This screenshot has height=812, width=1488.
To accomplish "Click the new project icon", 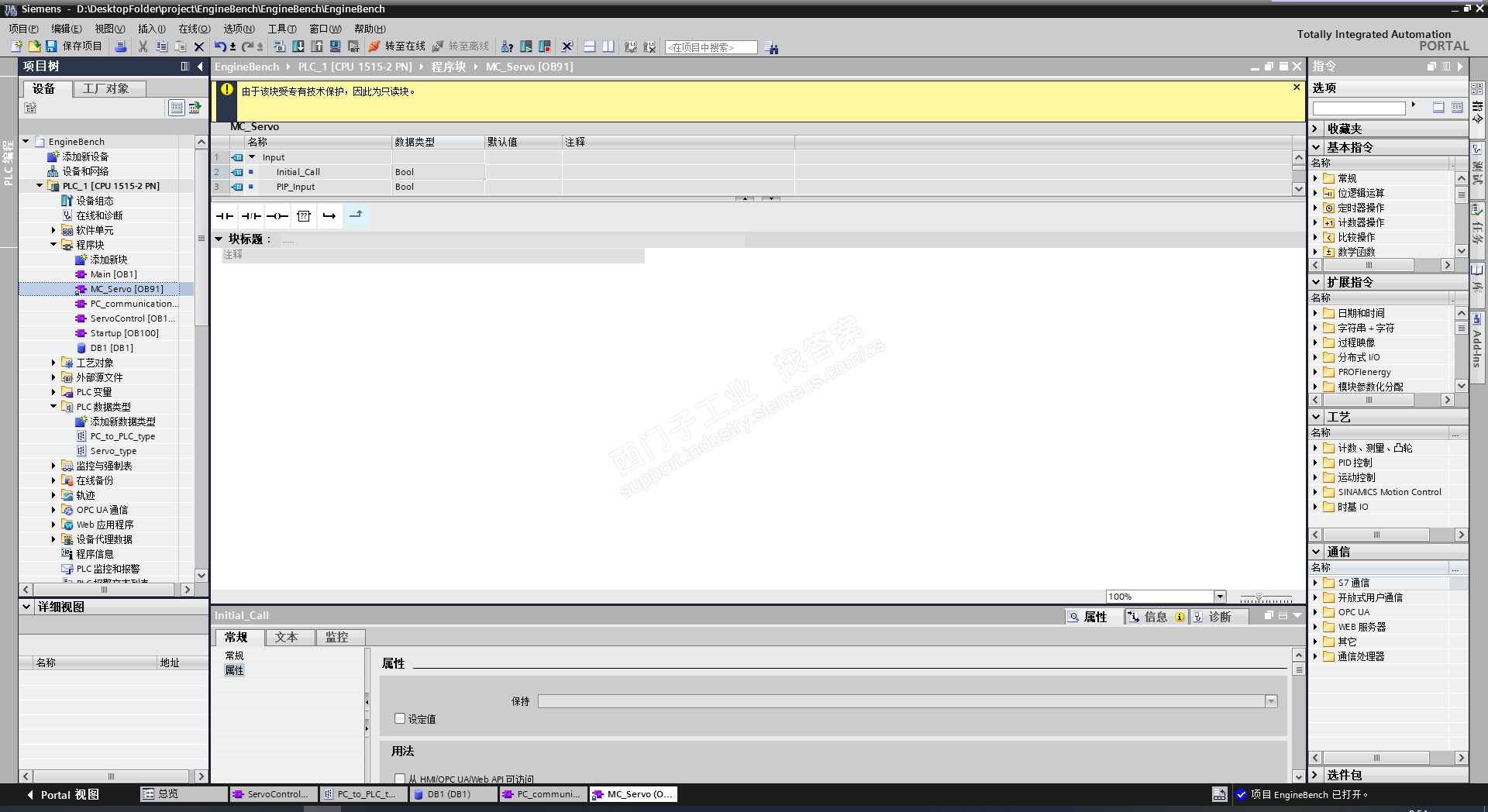I will (16, 46).
